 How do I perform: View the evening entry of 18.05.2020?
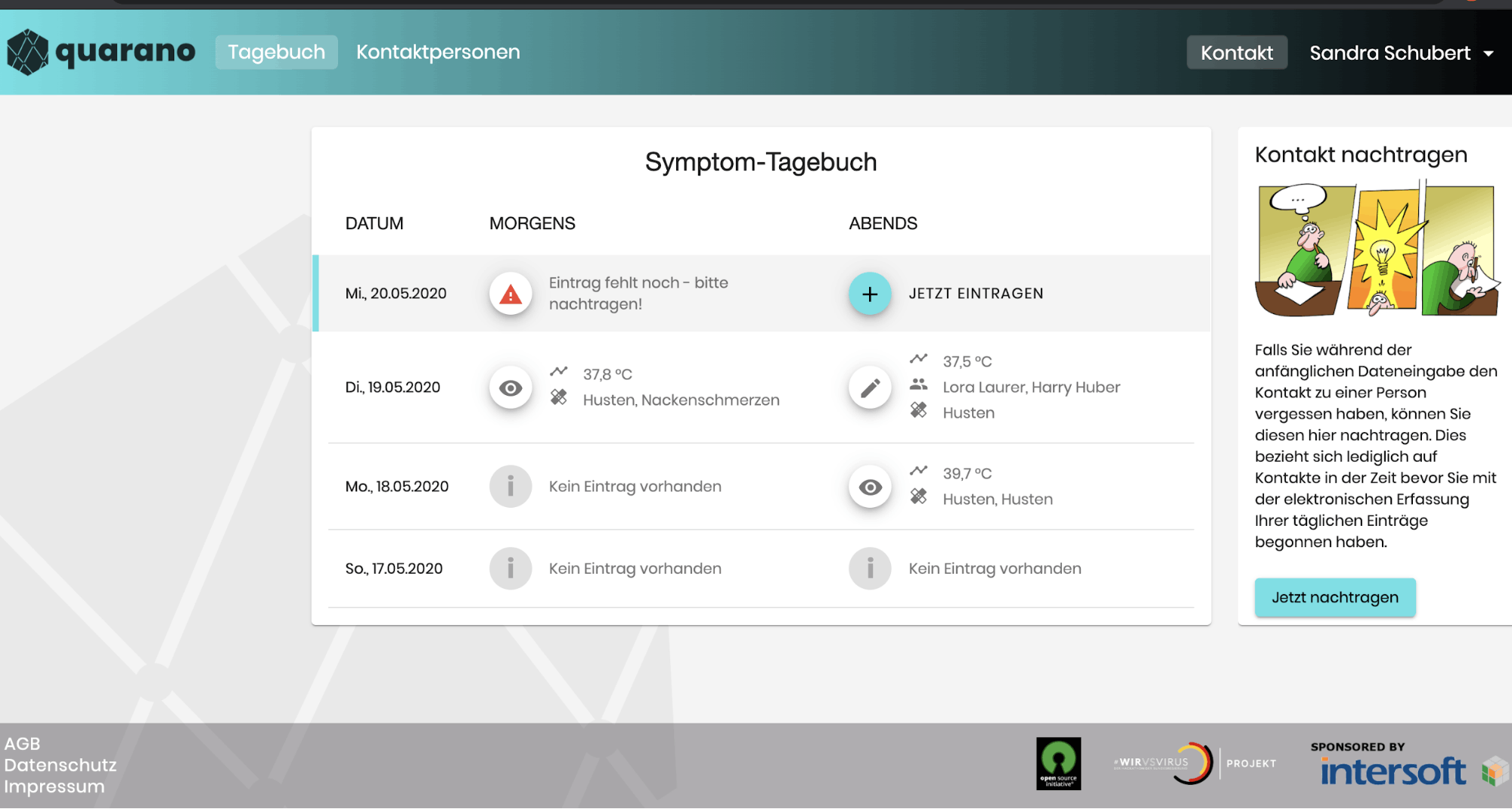point(870,487)
